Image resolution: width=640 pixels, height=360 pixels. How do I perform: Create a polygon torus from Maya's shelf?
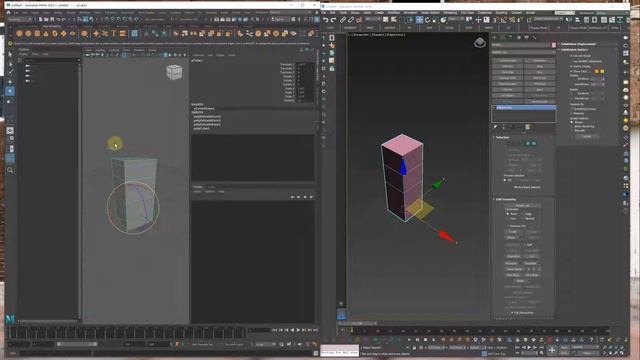tap(54, 34)
